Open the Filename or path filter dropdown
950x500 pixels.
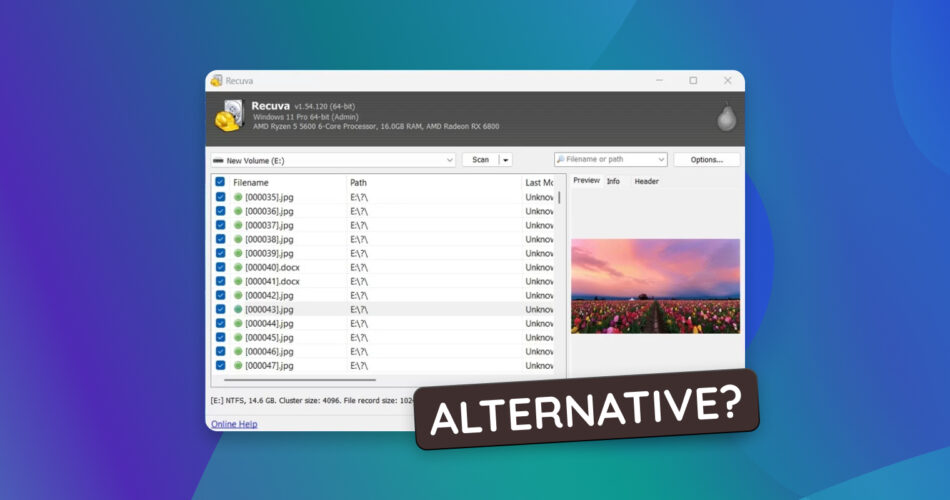pos(660,159)
